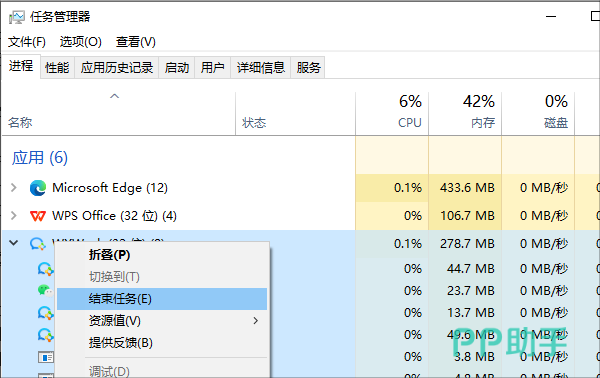Image resolution: width=600 pixels, height=378 pixels.
Task: Switch to the 服务 tab
Action: pos(308,68)
